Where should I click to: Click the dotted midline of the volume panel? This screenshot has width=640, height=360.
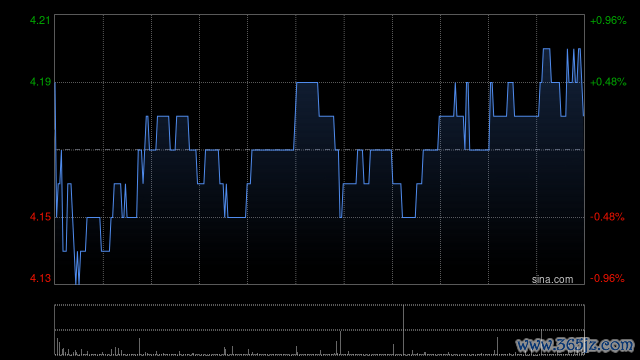[319, 330]
